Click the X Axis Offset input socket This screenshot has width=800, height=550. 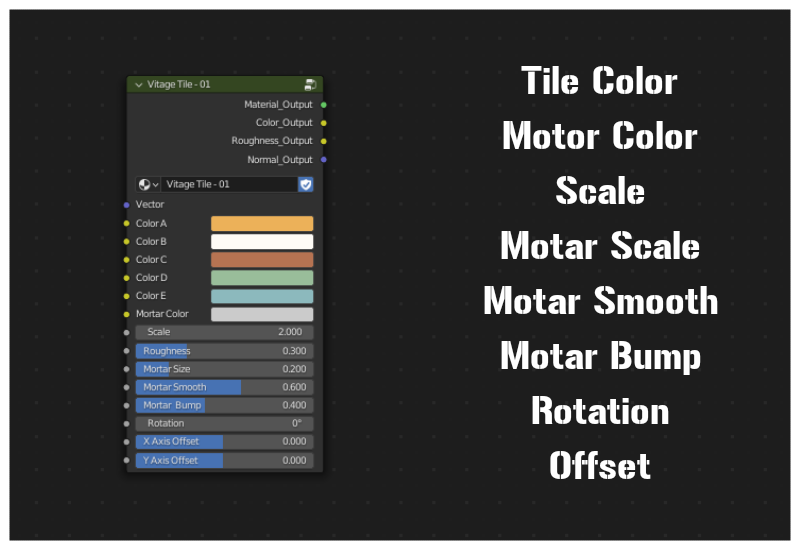(x=127, y=441)
